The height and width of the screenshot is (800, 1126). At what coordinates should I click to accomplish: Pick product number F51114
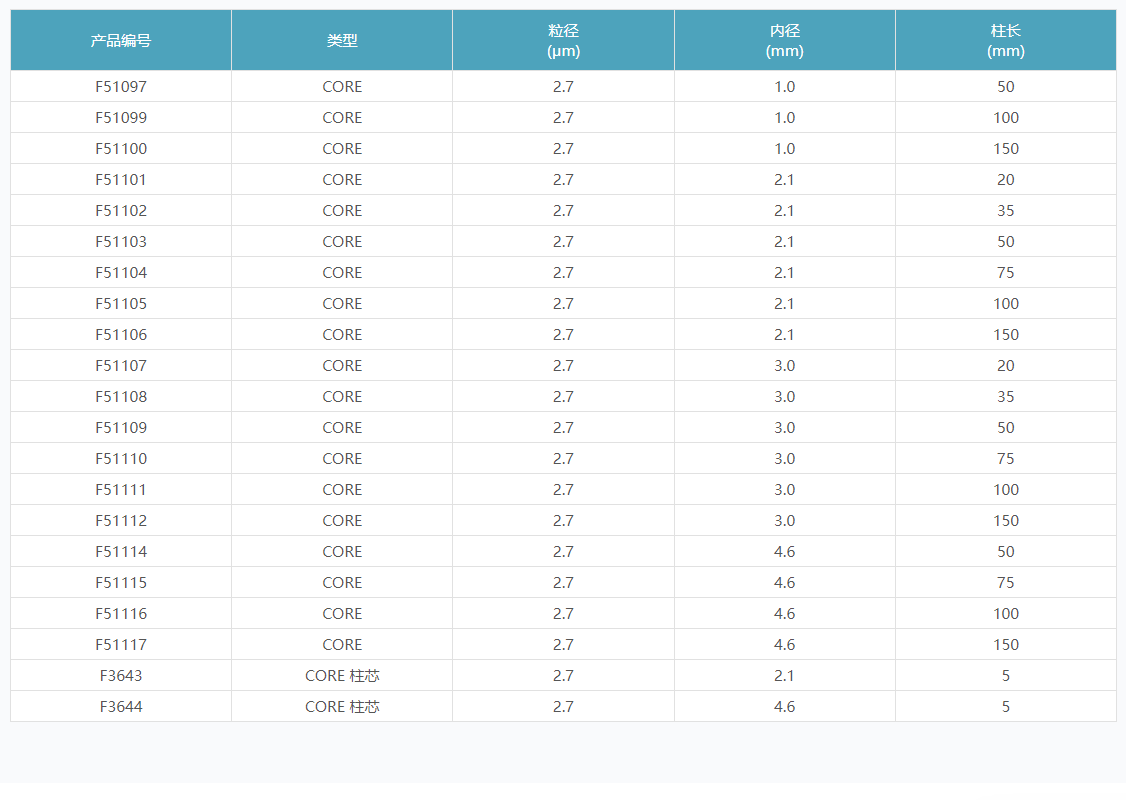[x=121, y=552]
